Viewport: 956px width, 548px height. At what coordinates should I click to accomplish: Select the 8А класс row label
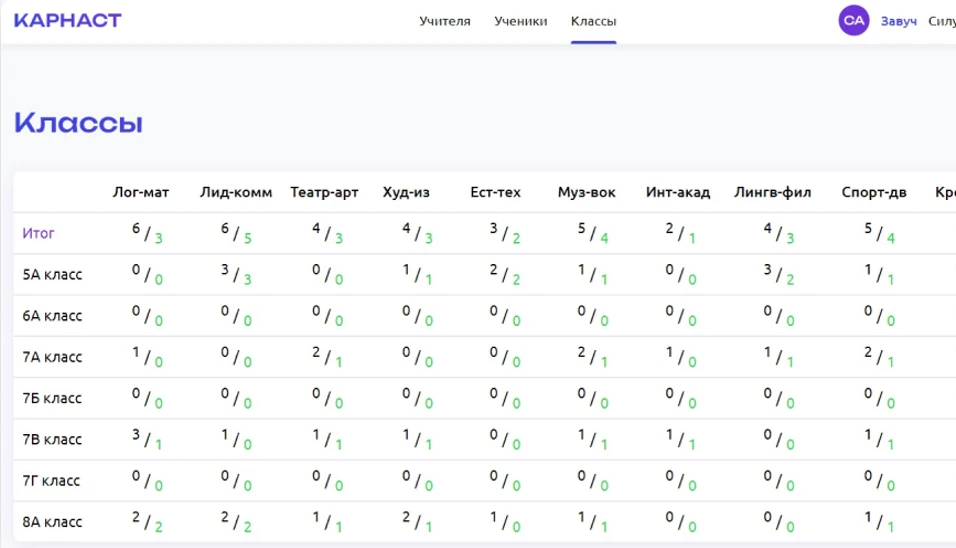(52, 522)
